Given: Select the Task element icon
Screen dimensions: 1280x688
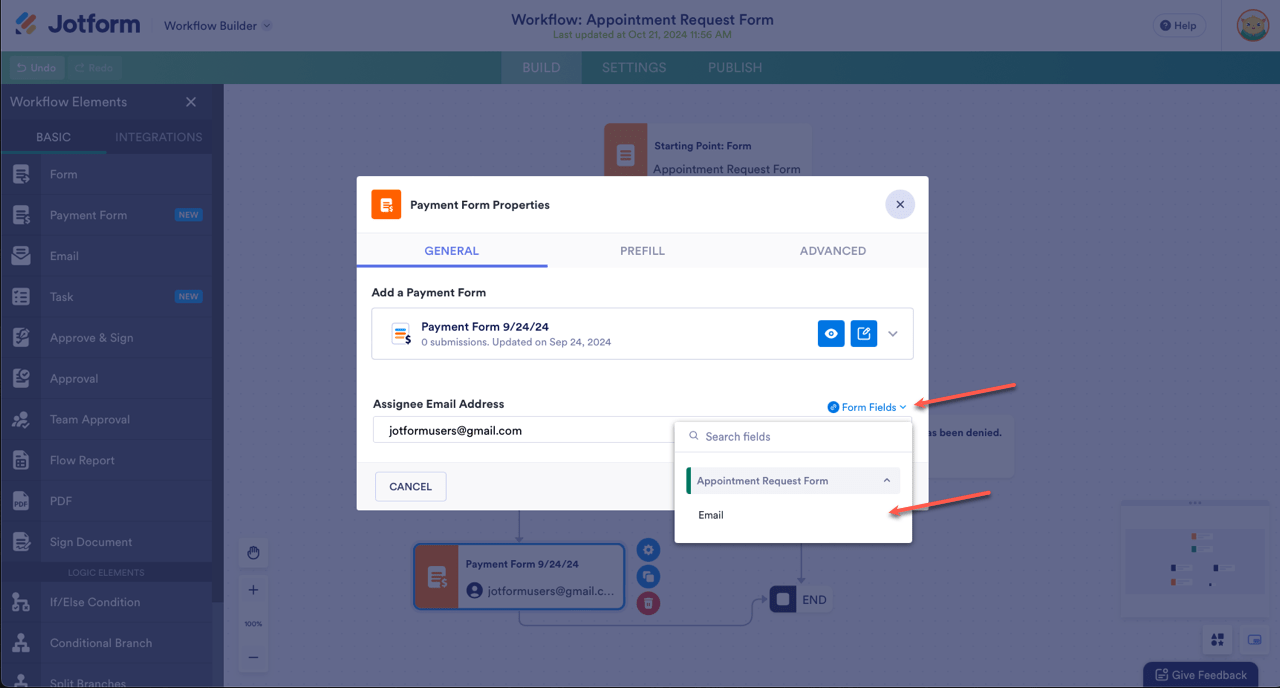Looking at the screenshot, I should 21,297.
